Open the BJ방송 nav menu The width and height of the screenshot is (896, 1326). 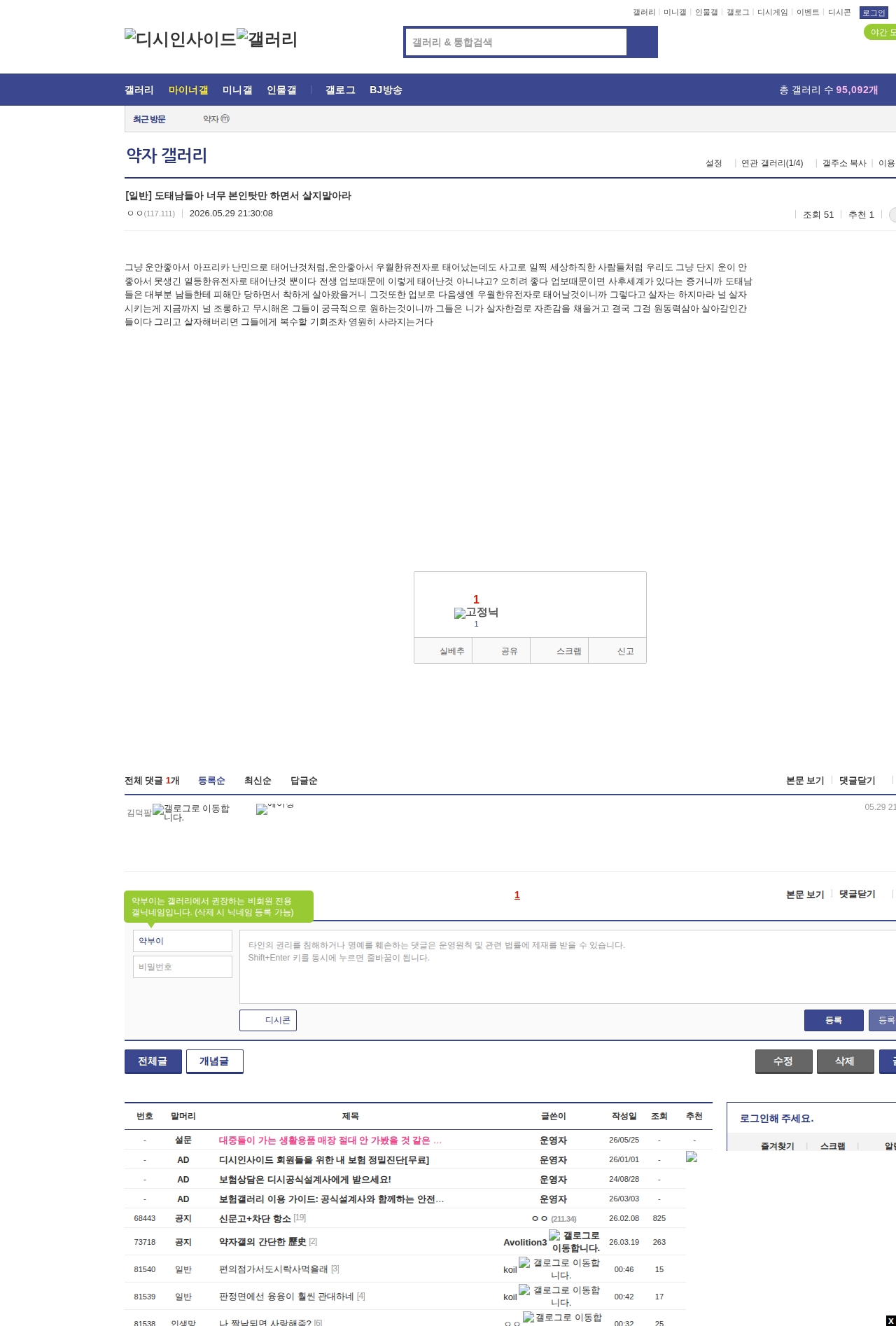(x=386, y=90)
